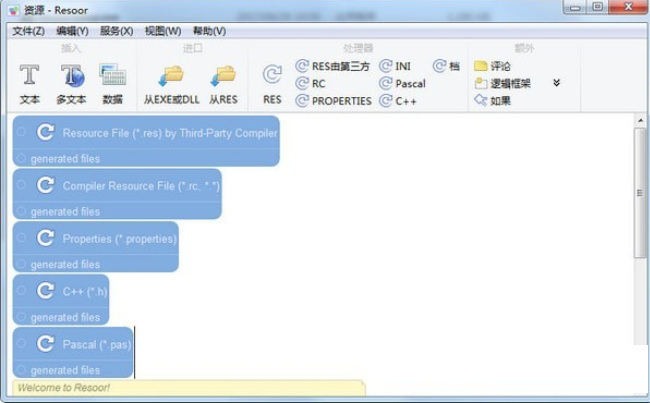
Task: Select 'C++ (*.h)' text
Action: pyautogui.click(x=85, y=291)
